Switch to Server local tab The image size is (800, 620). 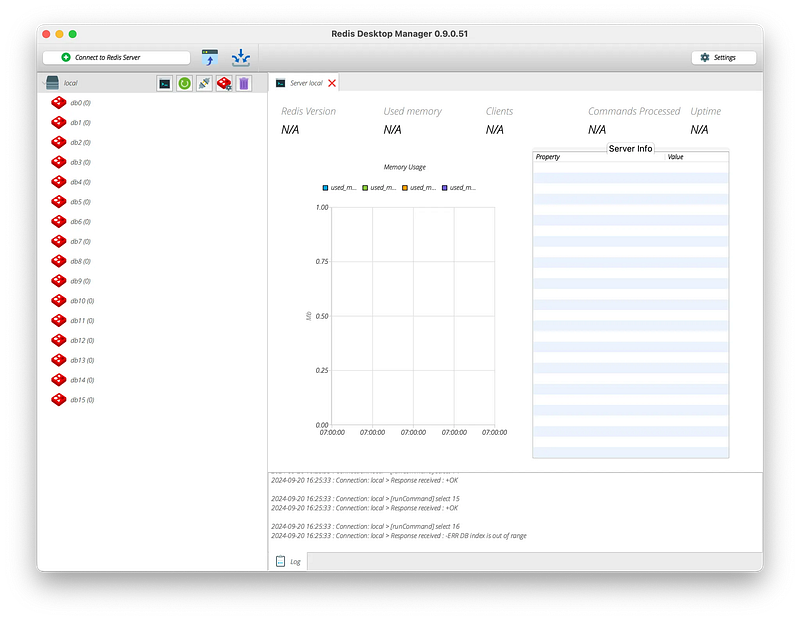point(306,83)
